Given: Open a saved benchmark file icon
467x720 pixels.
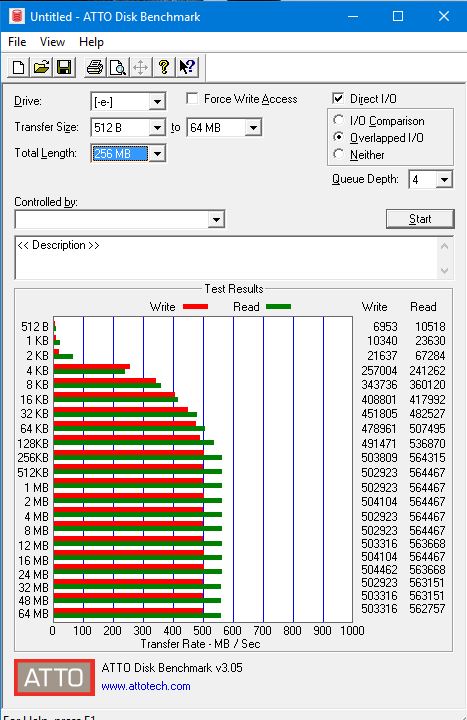Looking at the screenshot, I should click(x=41, y=68).
